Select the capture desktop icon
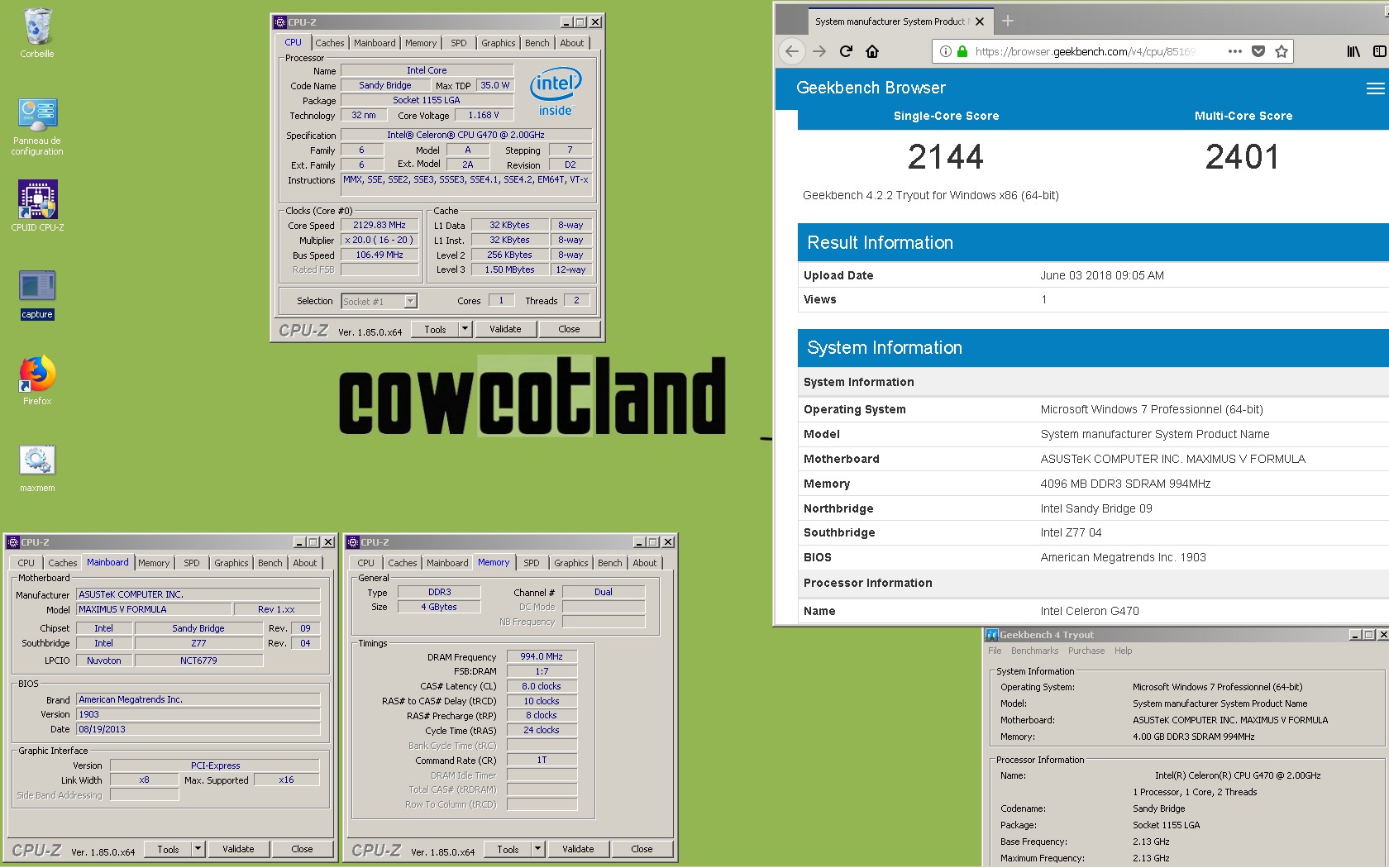Screen dimensions: 1389x868 tap(37, 294)
